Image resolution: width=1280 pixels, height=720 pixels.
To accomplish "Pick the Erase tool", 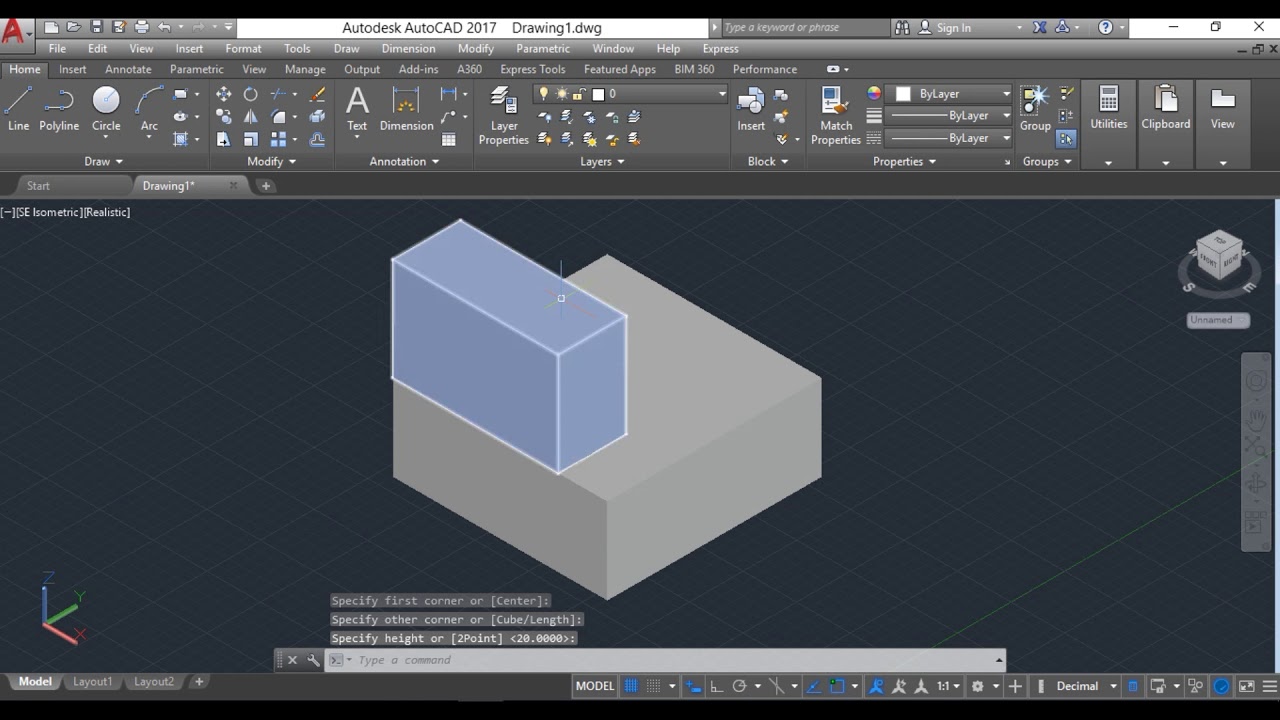I will [318, 94].
